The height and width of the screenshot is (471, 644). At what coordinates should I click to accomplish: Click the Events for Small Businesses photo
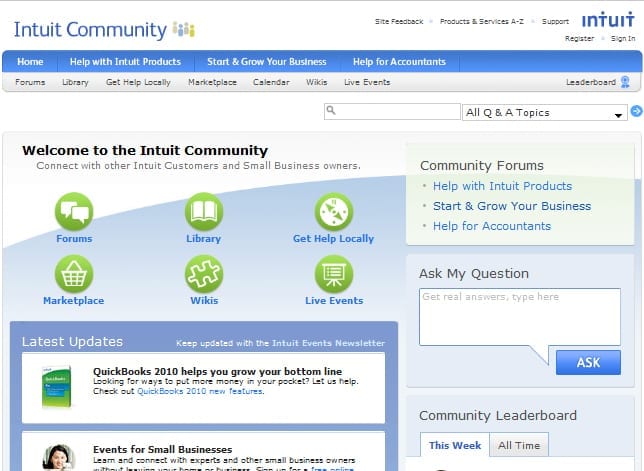(x=59, y=457)
